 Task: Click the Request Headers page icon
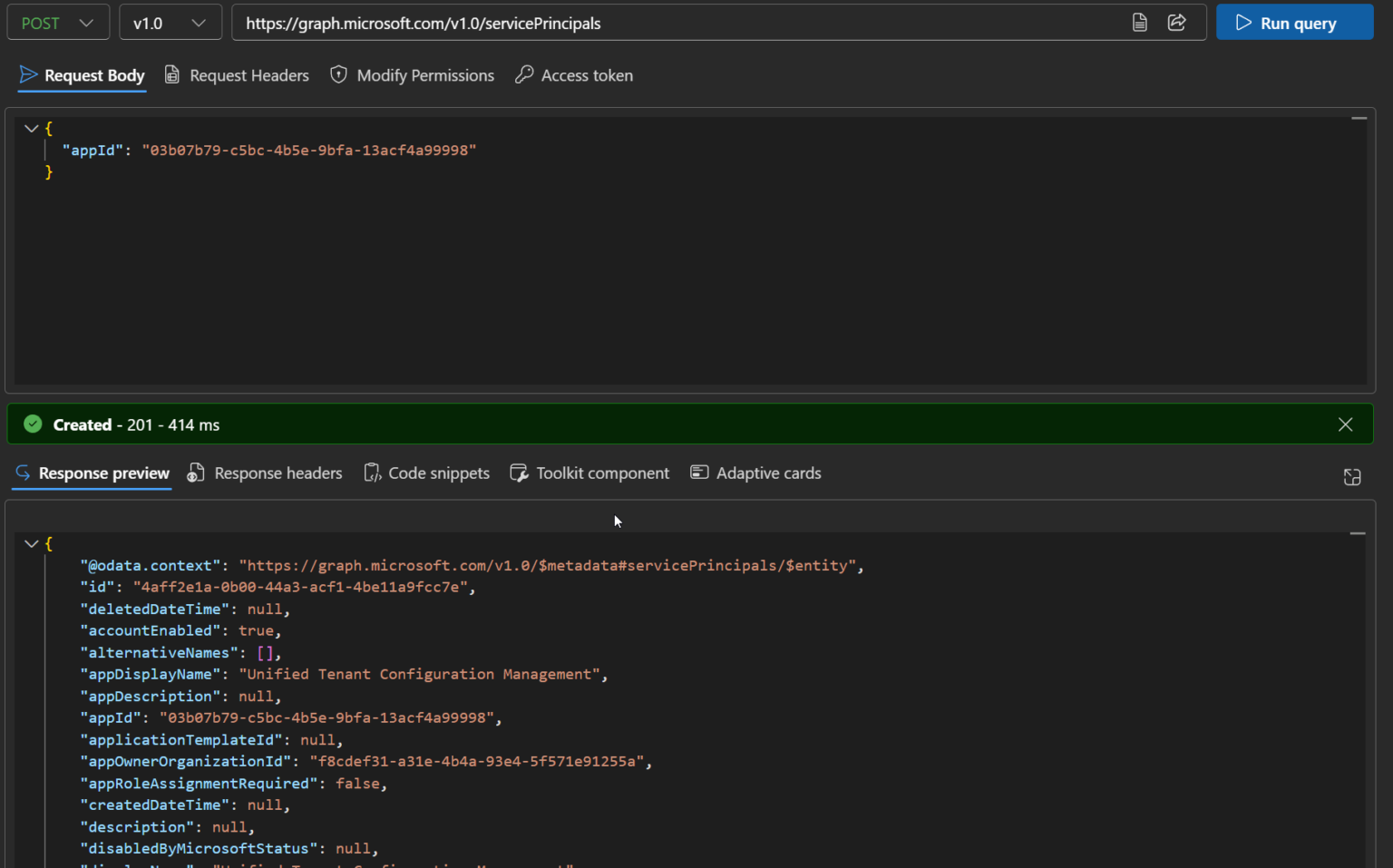[172, 74]
